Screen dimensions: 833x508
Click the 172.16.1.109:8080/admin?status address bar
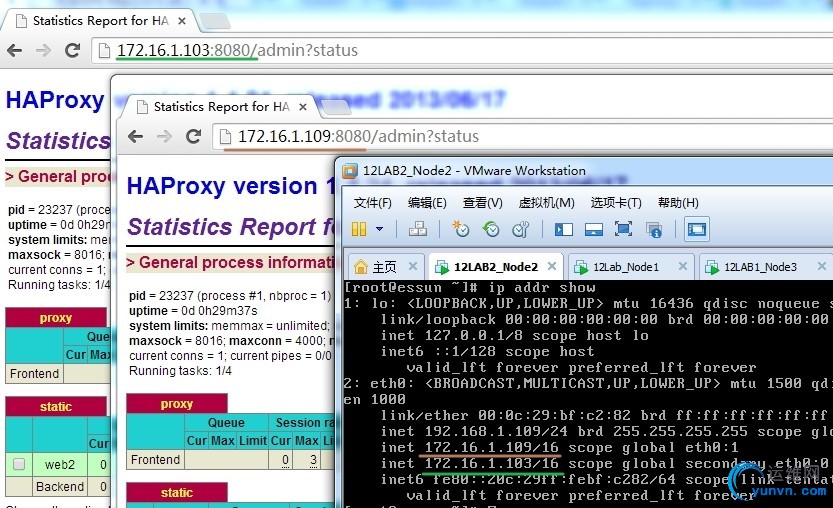pyautogui.click(x=523, y=137)
